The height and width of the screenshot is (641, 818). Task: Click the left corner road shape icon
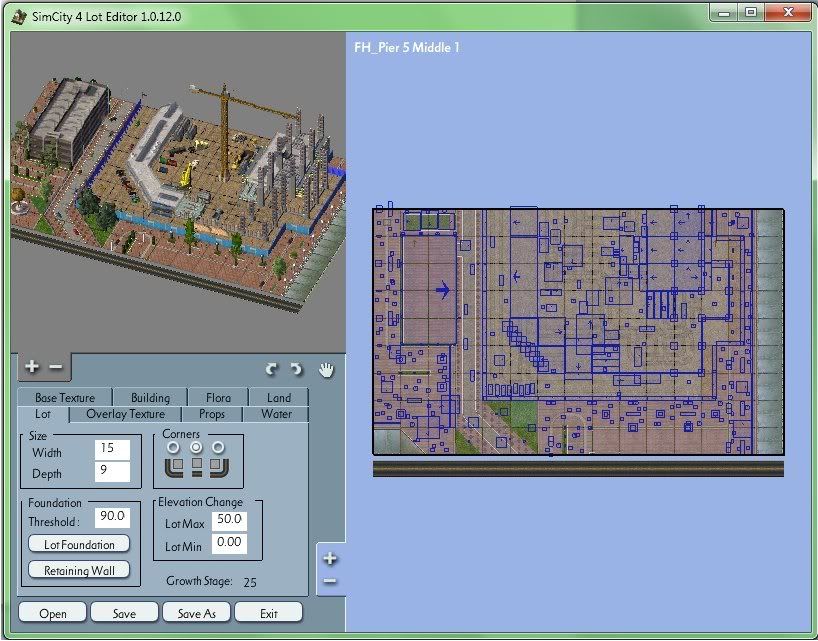(174, 467)
